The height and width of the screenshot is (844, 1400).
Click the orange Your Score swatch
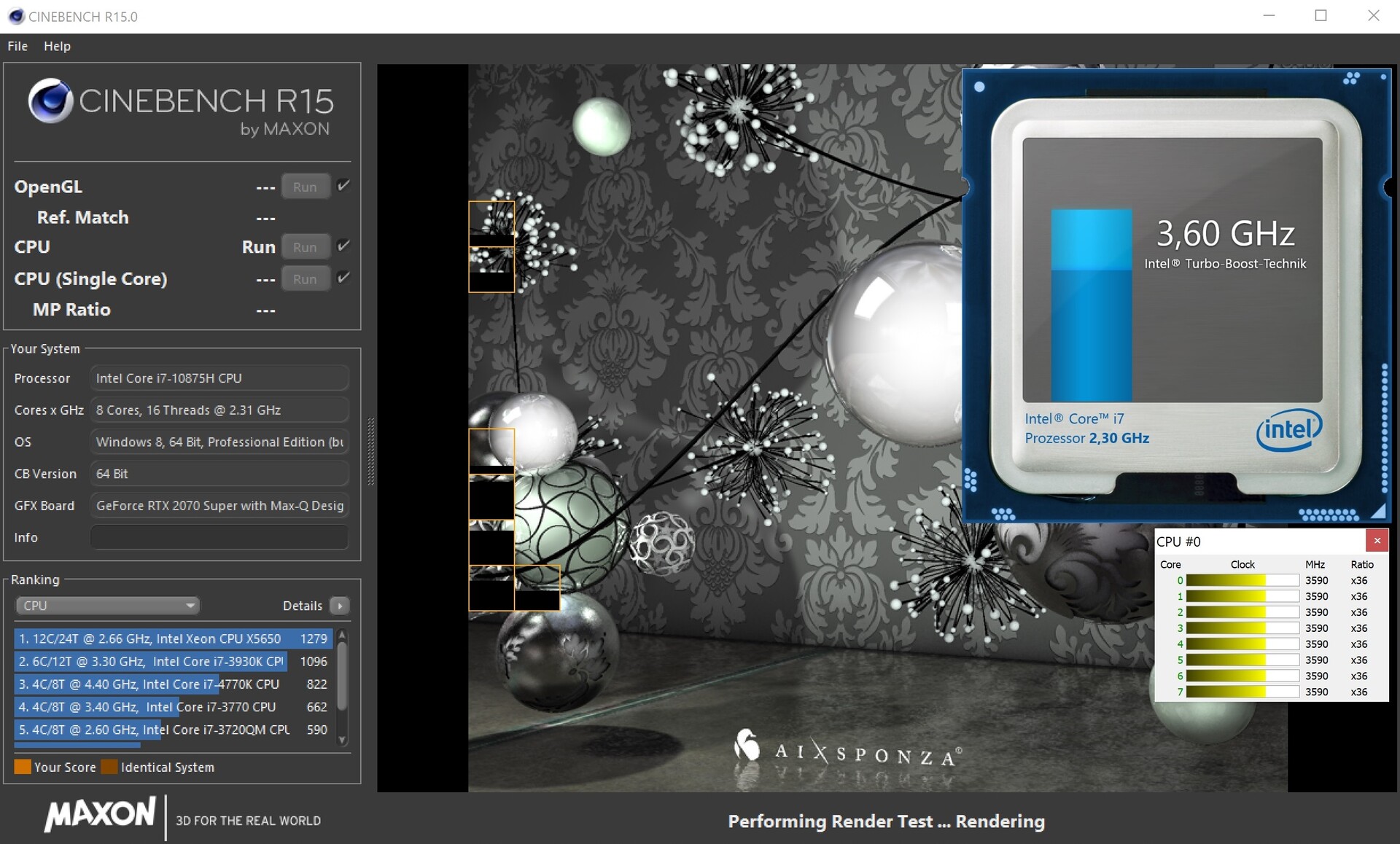coord(23,767)
